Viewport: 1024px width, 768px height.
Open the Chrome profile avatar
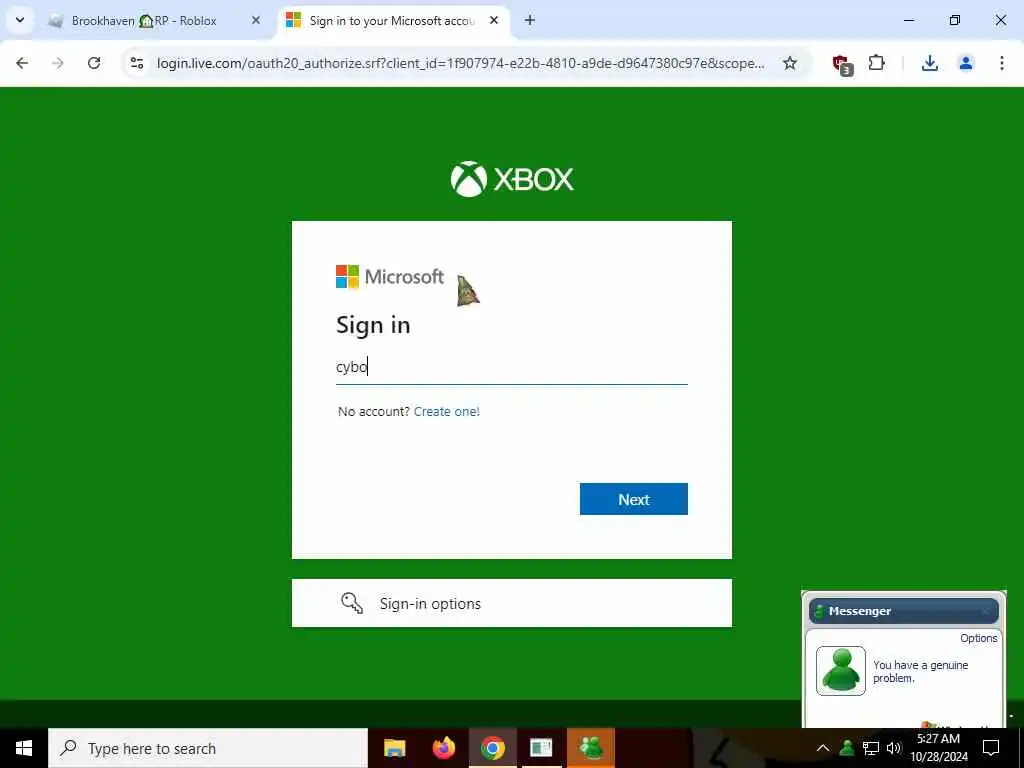[965, 63]
